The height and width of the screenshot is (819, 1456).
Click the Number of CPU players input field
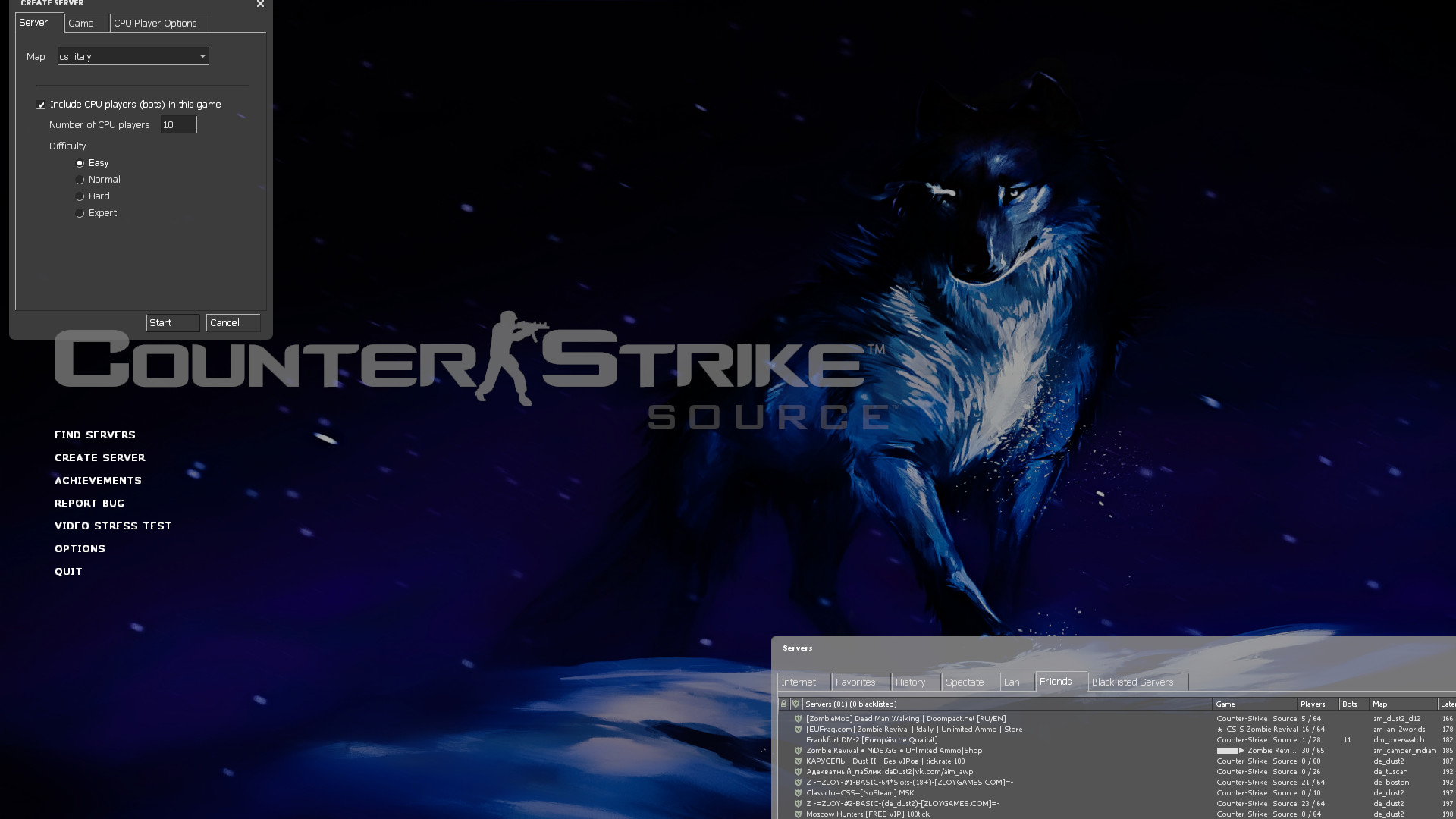click(177, 124)
